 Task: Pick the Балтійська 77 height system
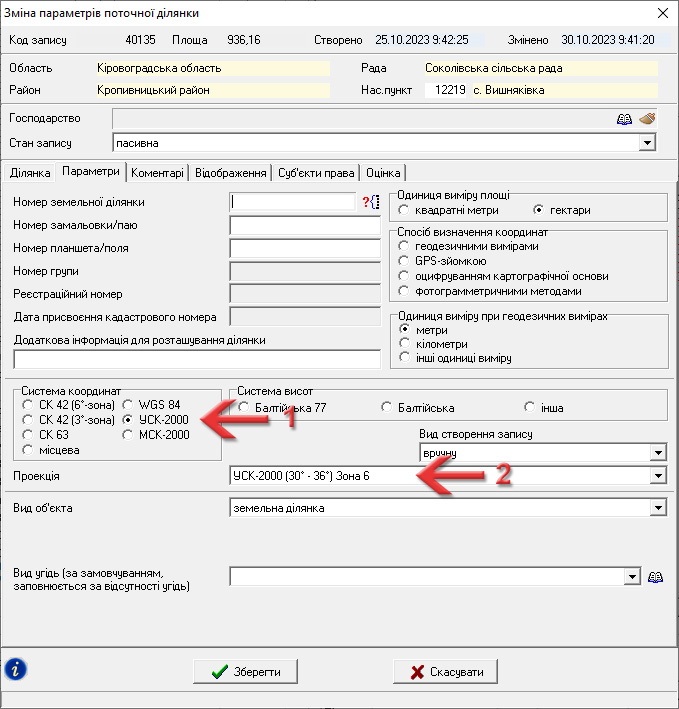click(x=245, y=408)
